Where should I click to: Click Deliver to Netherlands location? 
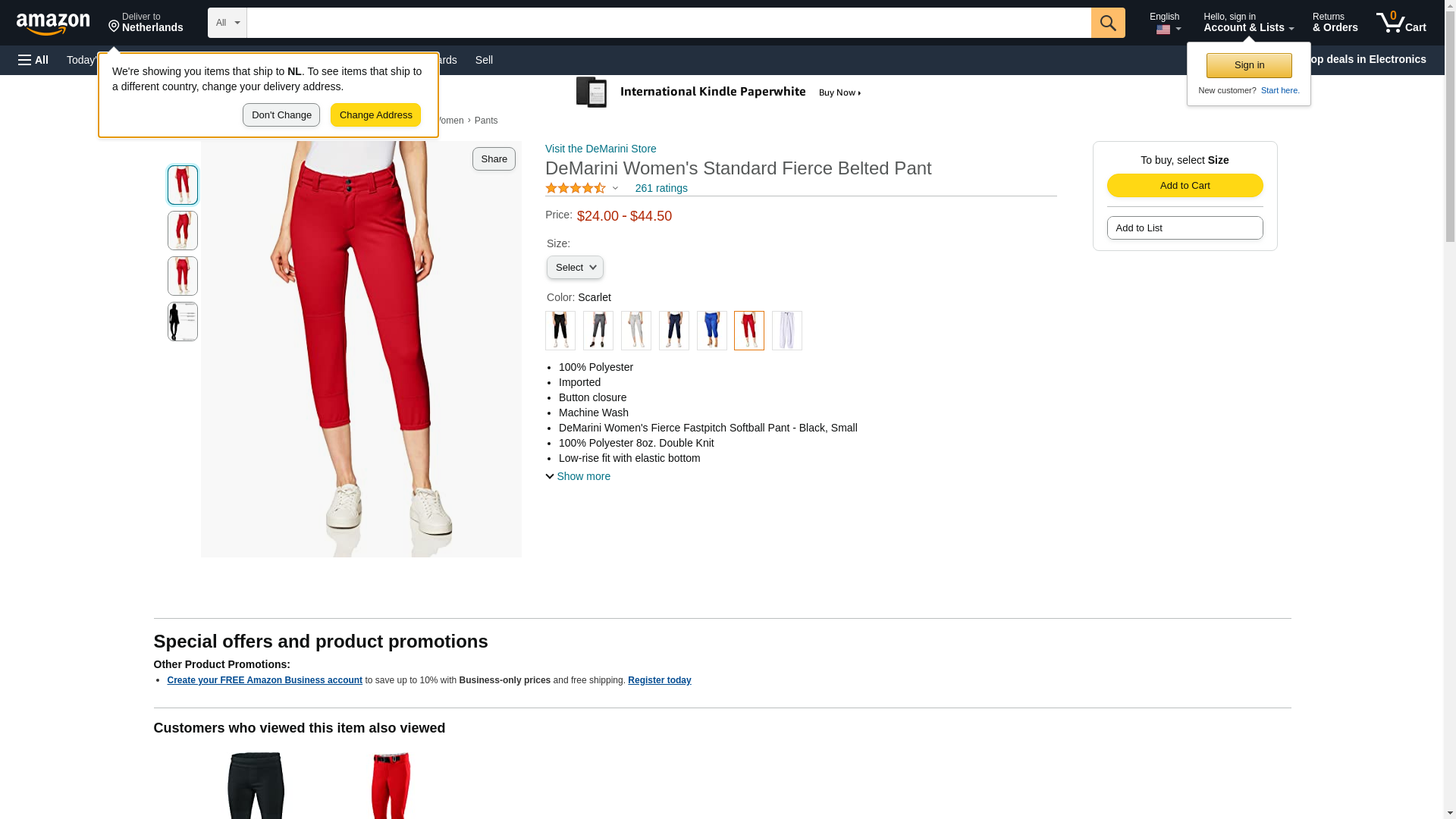[146, 23]
